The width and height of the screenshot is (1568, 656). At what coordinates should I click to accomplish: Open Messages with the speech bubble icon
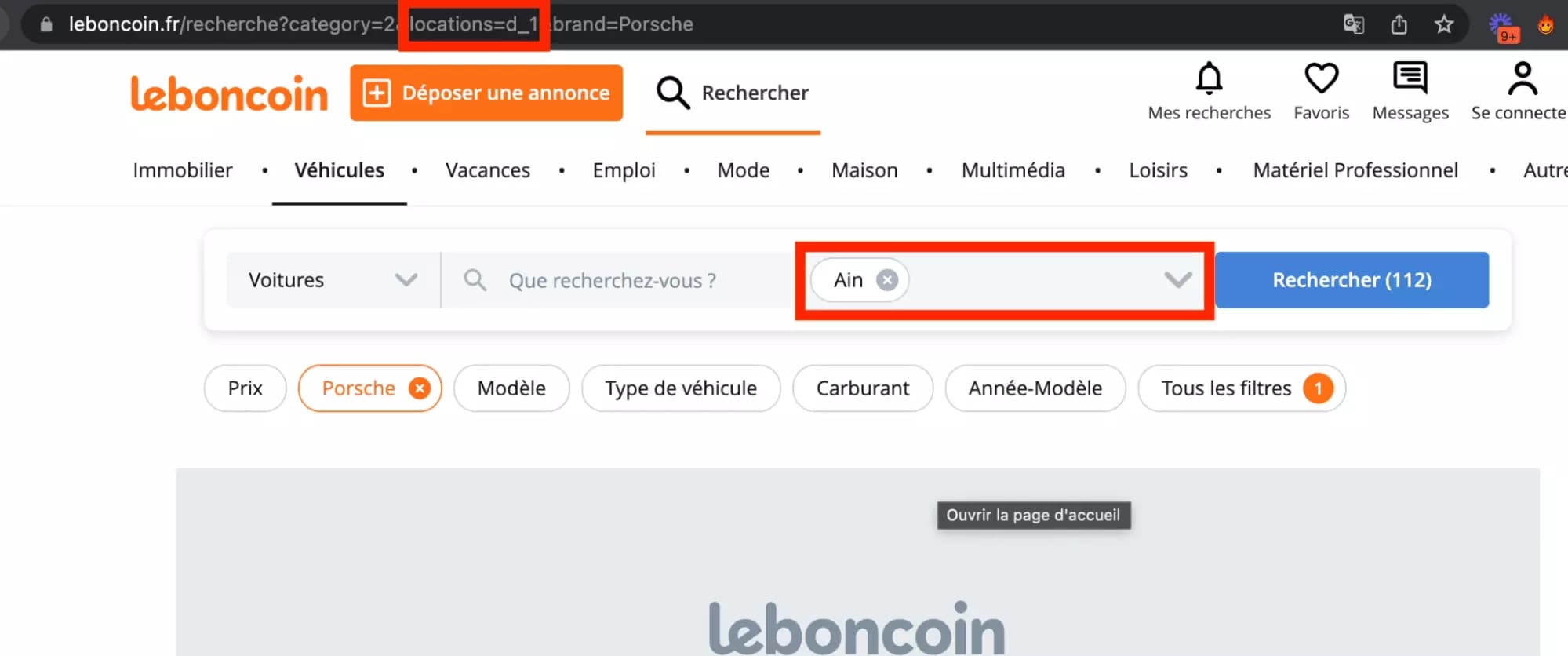pyautogui.click(x=1410, y=76)
